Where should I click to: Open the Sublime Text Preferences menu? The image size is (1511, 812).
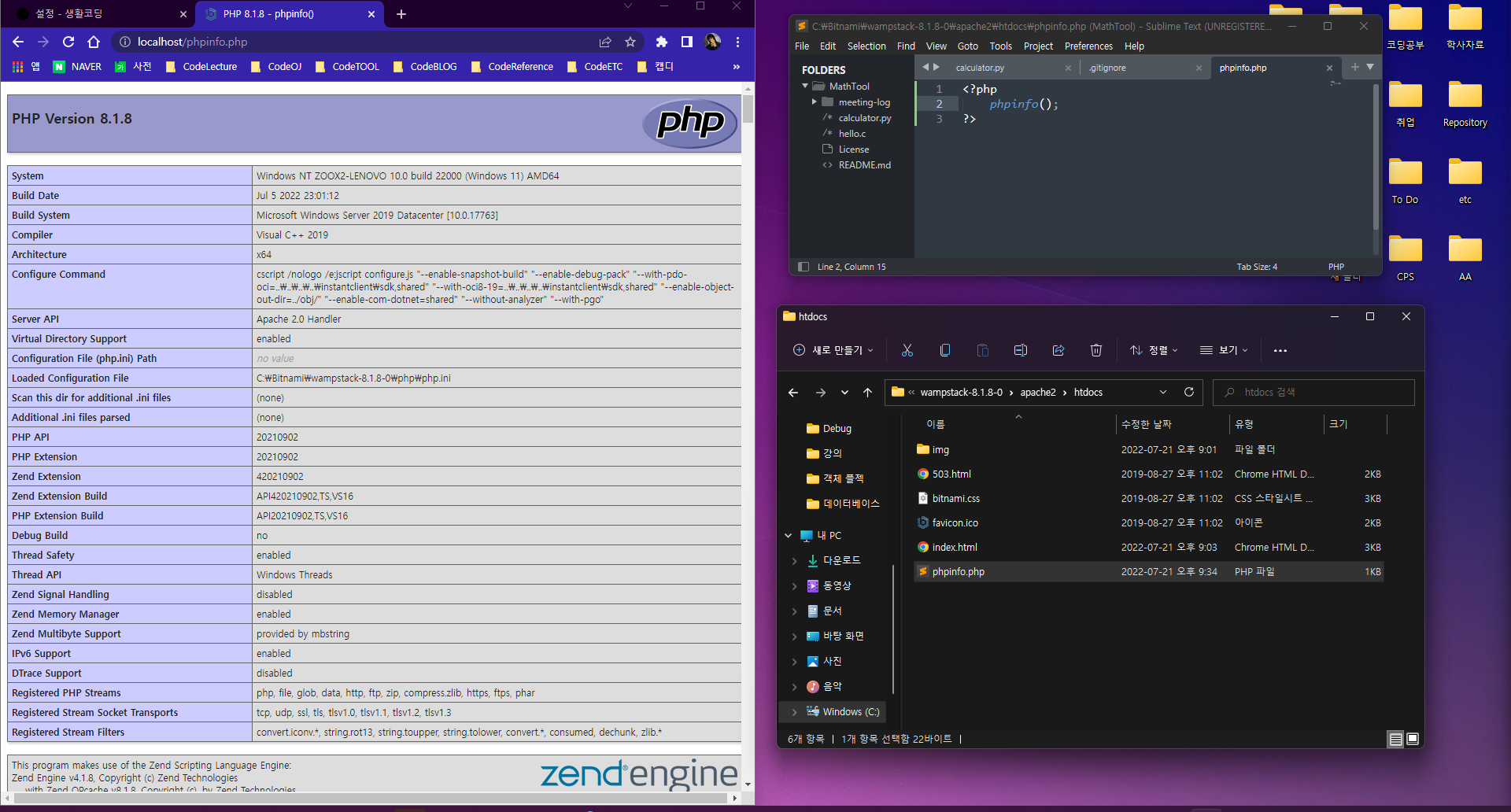point(1088,46)
